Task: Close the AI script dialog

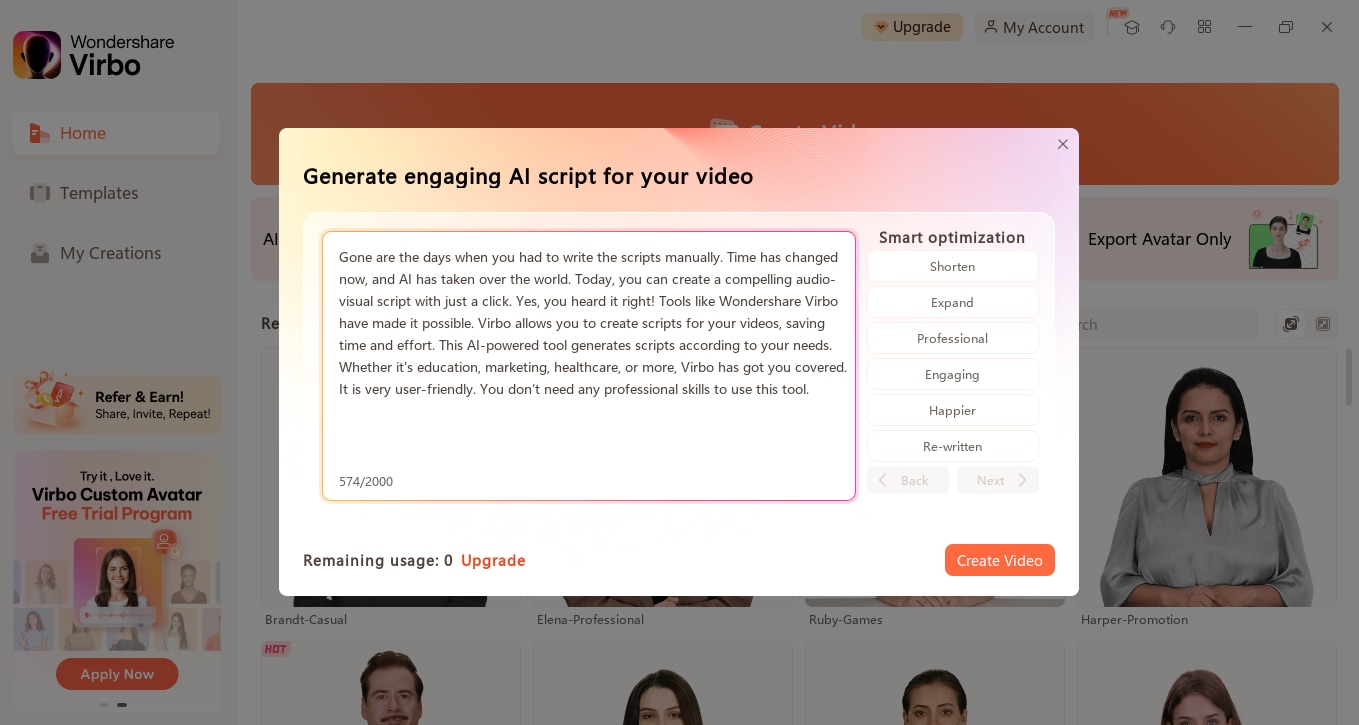Action: click(x=1063, y=144)
